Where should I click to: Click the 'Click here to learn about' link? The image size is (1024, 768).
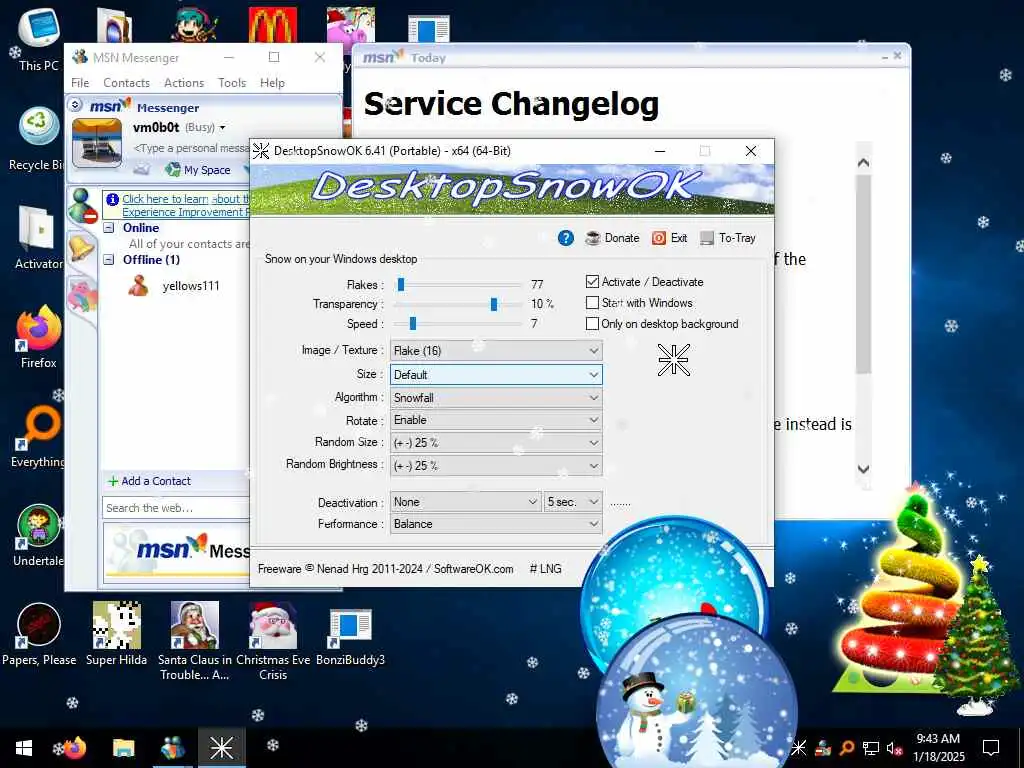point(186,199)
